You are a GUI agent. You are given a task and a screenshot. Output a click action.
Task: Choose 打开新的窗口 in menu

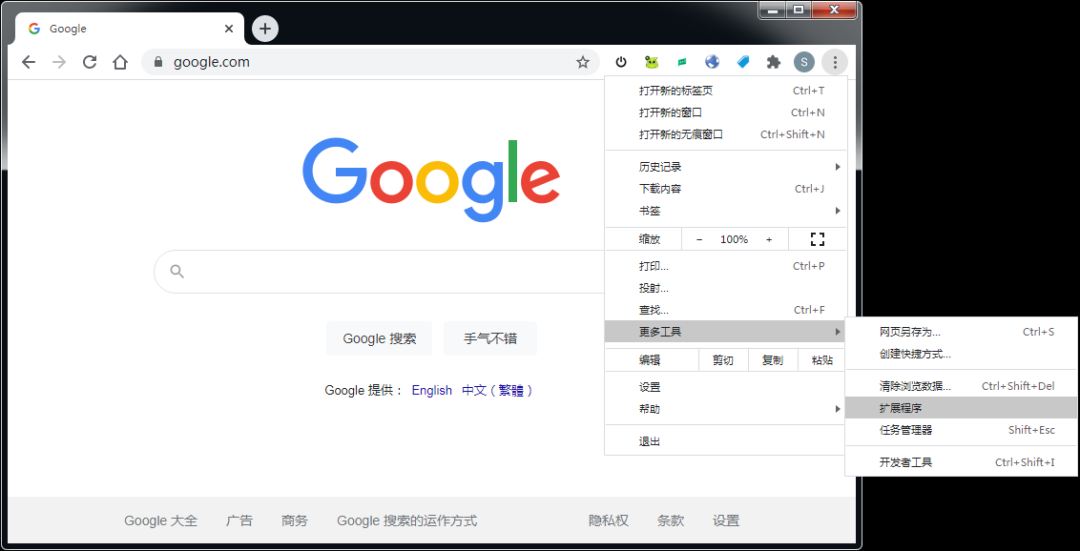pyautogui.click(x=726, y=112)
